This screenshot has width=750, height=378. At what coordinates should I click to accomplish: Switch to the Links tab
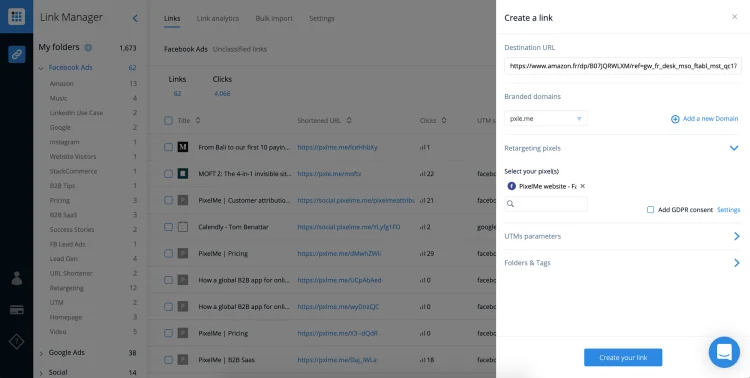pos(172,19)
